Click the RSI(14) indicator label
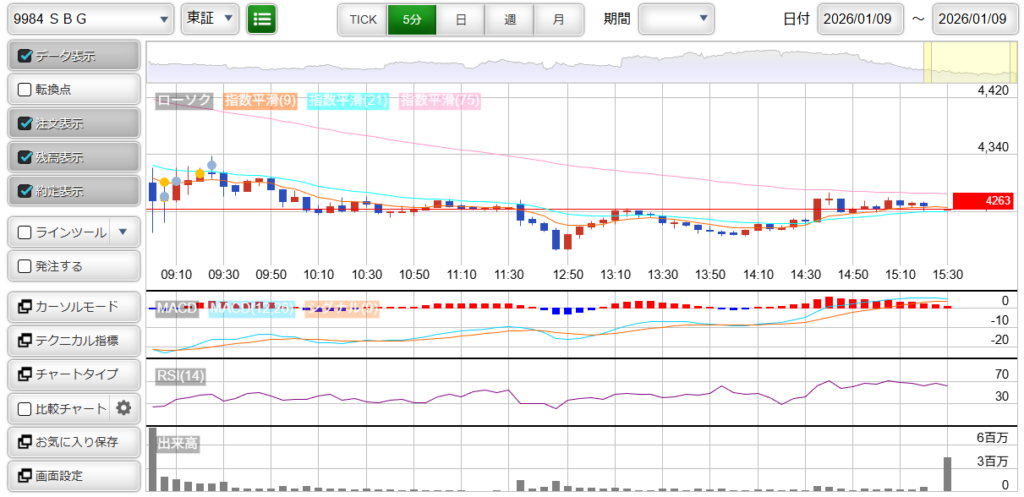Screen dimensions: 1024x497 181,376
